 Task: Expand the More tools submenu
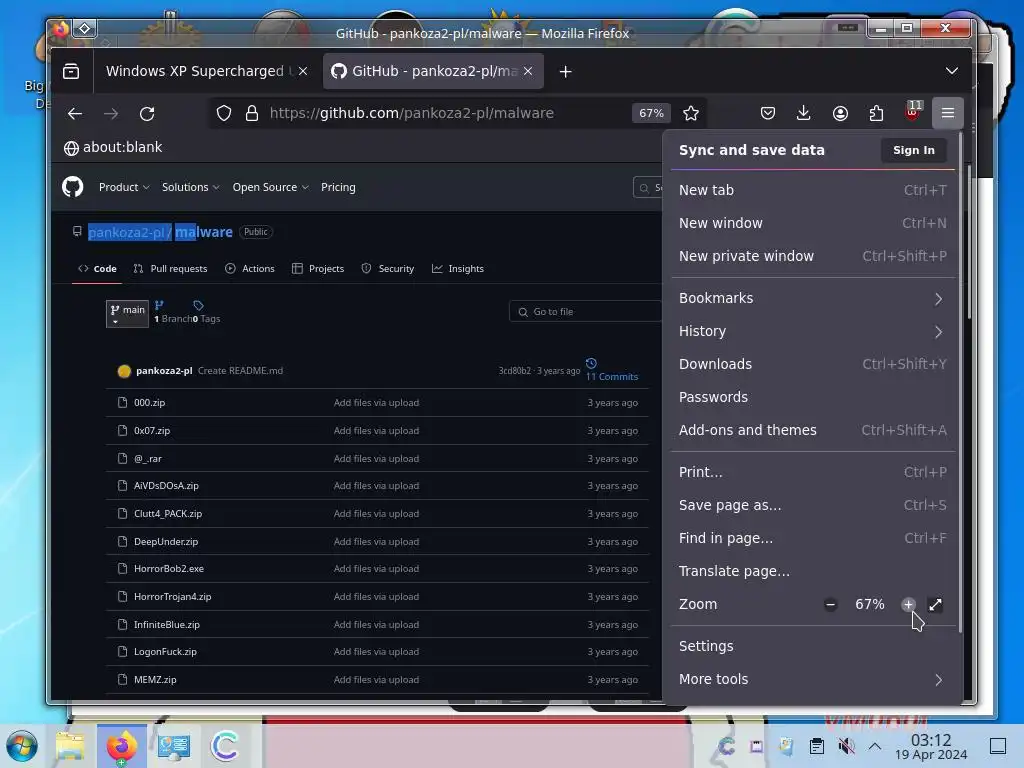click(x=812, y=679)
